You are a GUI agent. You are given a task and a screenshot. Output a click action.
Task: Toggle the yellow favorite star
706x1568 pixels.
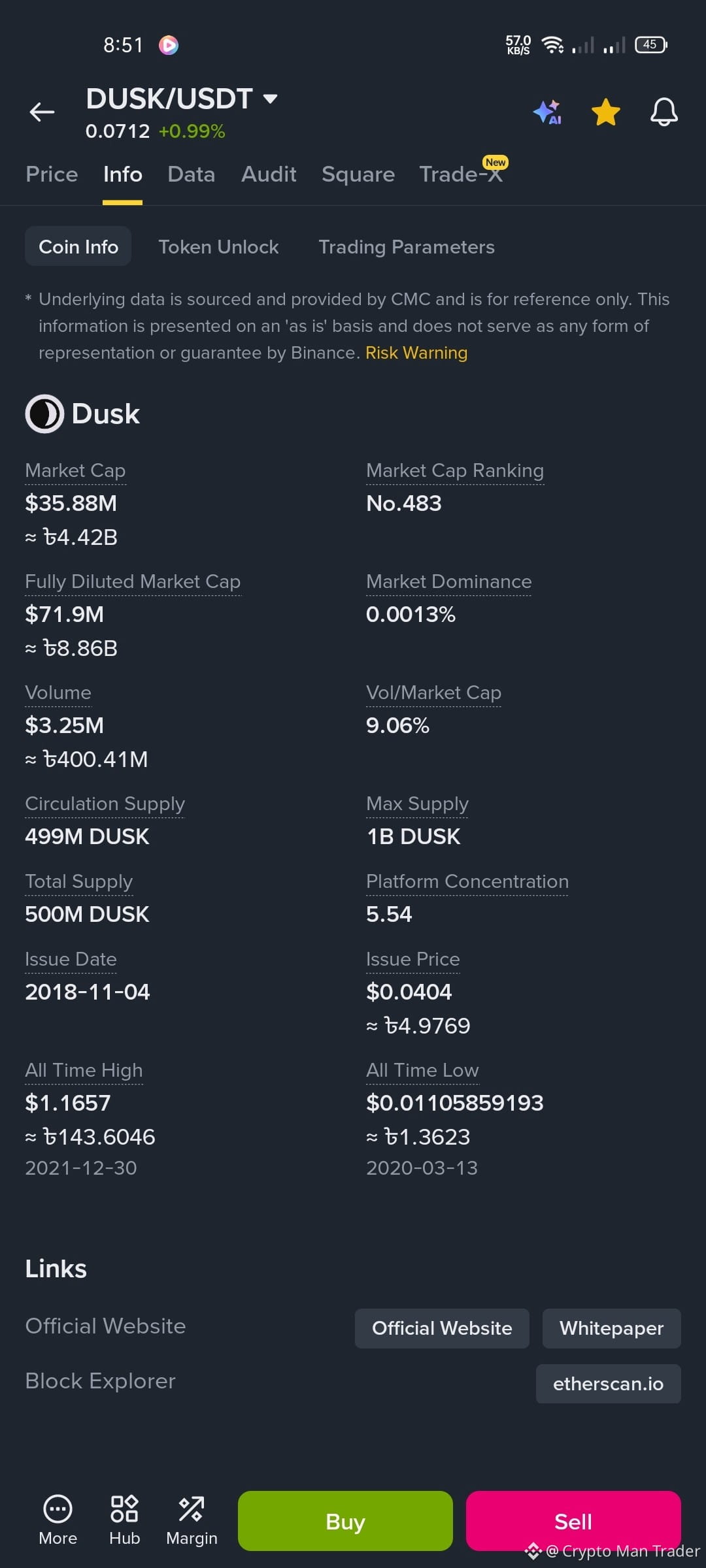point(606,112)
